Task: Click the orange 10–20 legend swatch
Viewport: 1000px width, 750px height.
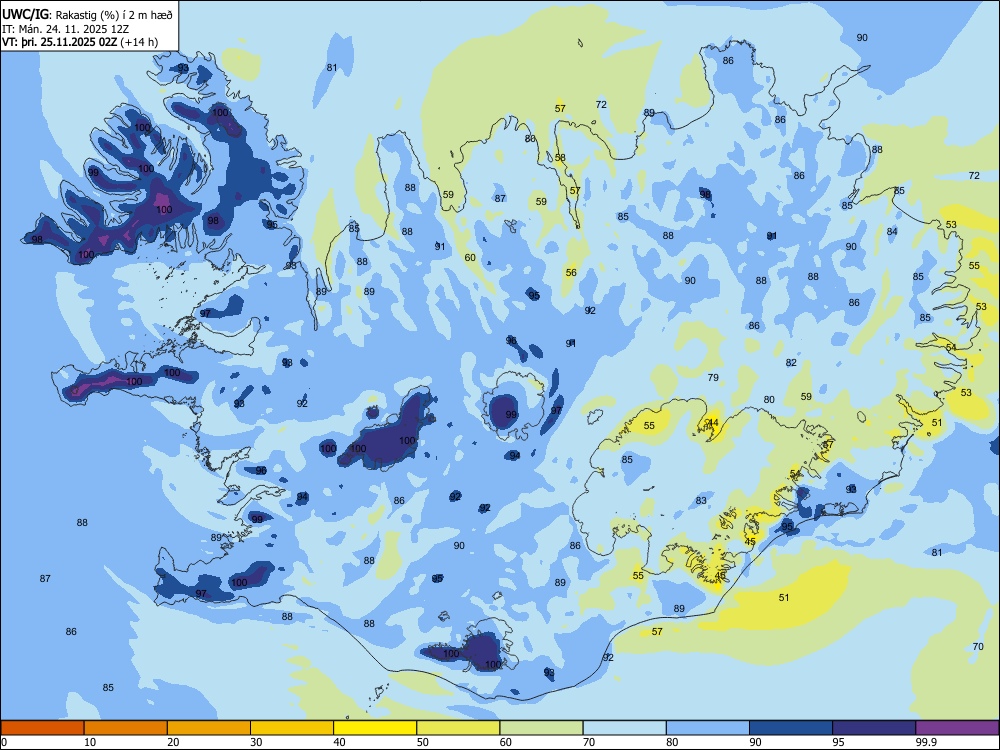Action: tap(126, 728)
